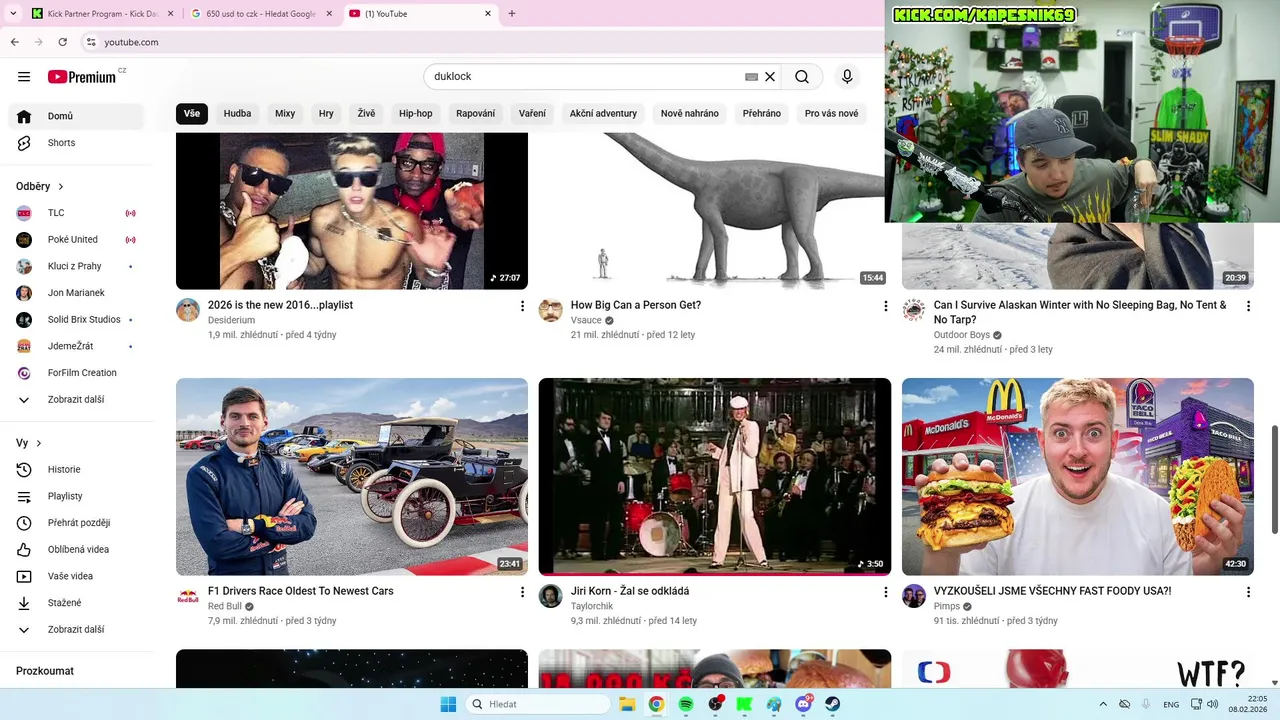Viewport: 1280px width, 720px height.
Task: Open the TLC subscription channel
Action: pos(76,213)
